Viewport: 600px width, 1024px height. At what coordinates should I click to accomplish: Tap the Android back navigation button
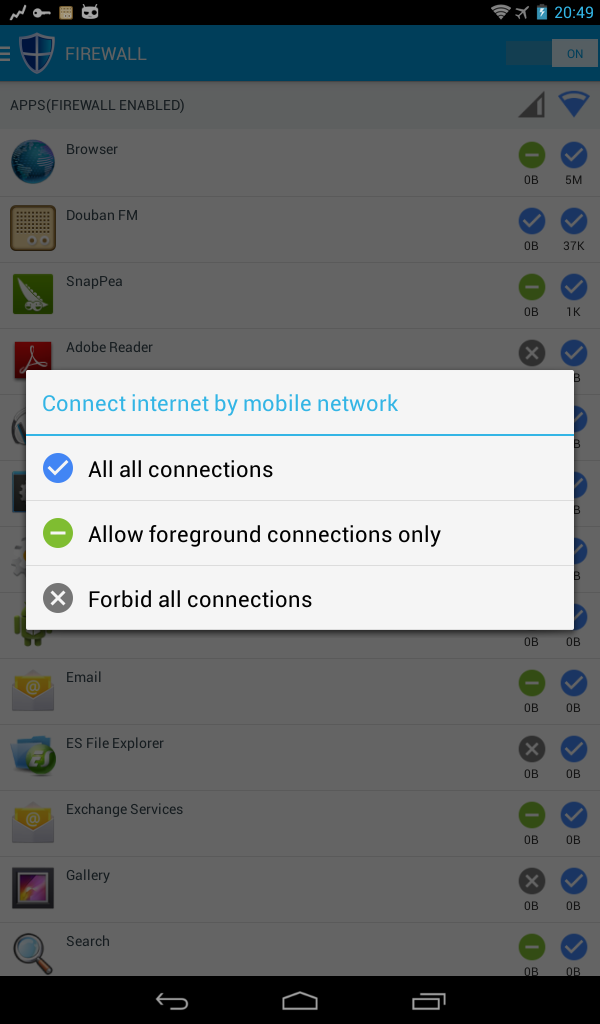tap(172, 1000)
